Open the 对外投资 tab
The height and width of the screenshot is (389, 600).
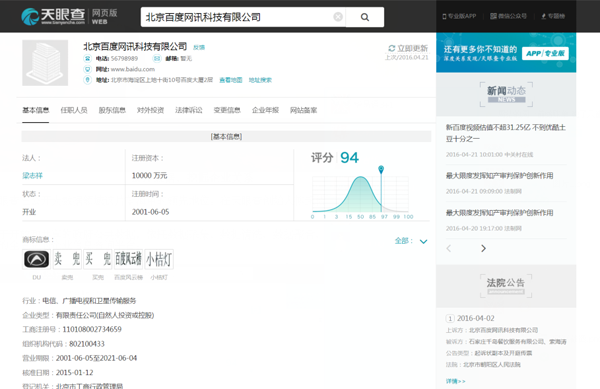[x=150, y=110]
